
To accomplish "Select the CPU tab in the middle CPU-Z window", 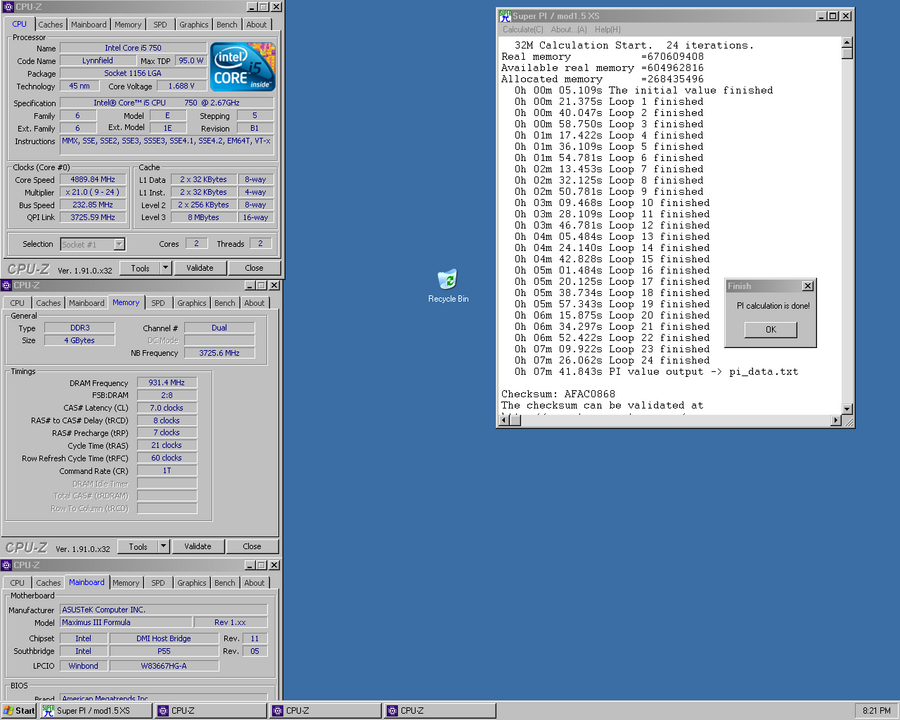I will click(x=17, y=303).
